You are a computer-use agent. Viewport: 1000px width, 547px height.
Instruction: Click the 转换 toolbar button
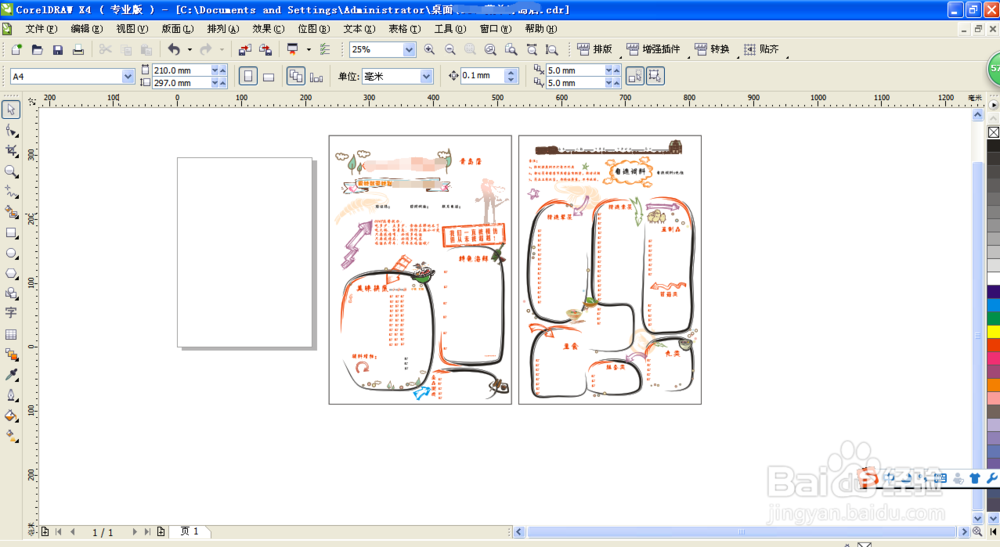point(712,49)
